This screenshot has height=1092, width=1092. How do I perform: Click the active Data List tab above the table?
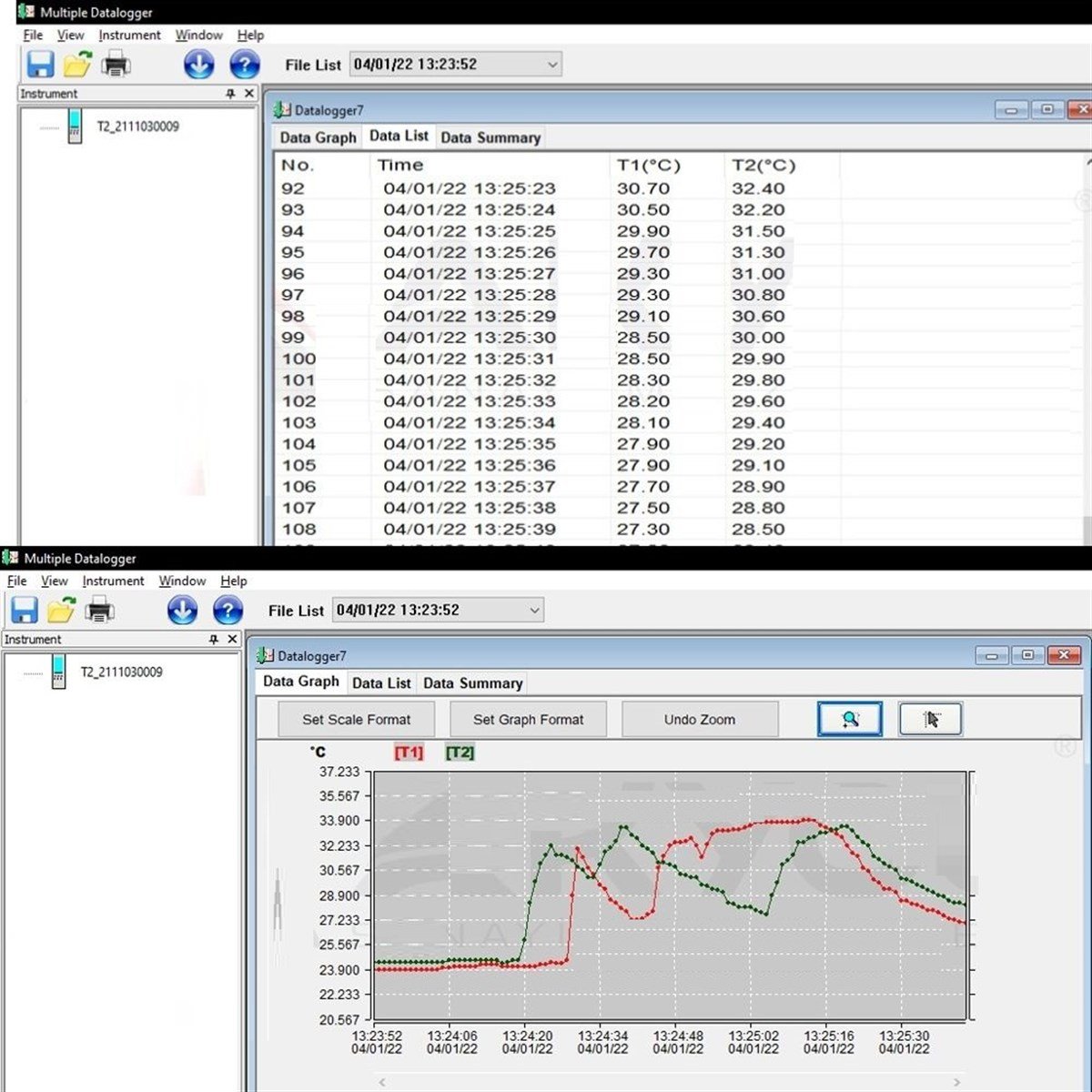pos(399,136)
